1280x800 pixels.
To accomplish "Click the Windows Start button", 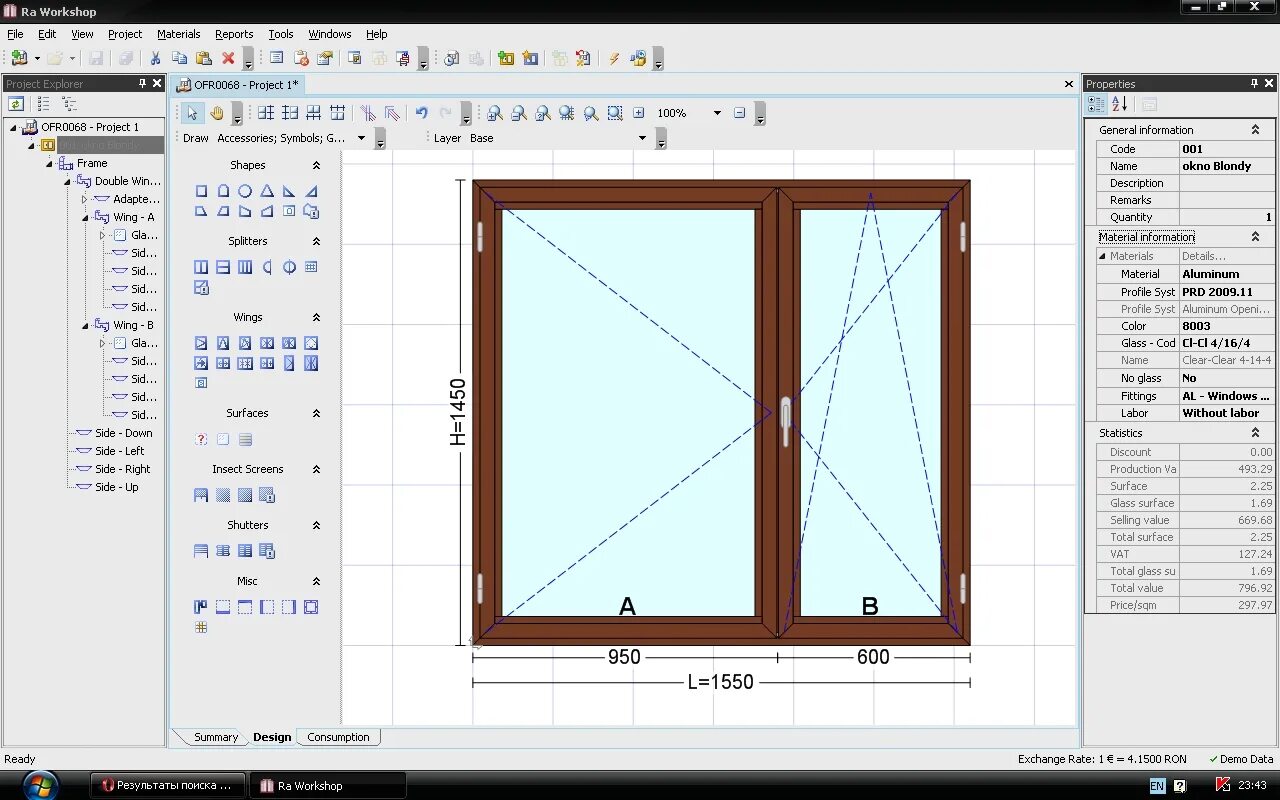I will pos(40,785).
